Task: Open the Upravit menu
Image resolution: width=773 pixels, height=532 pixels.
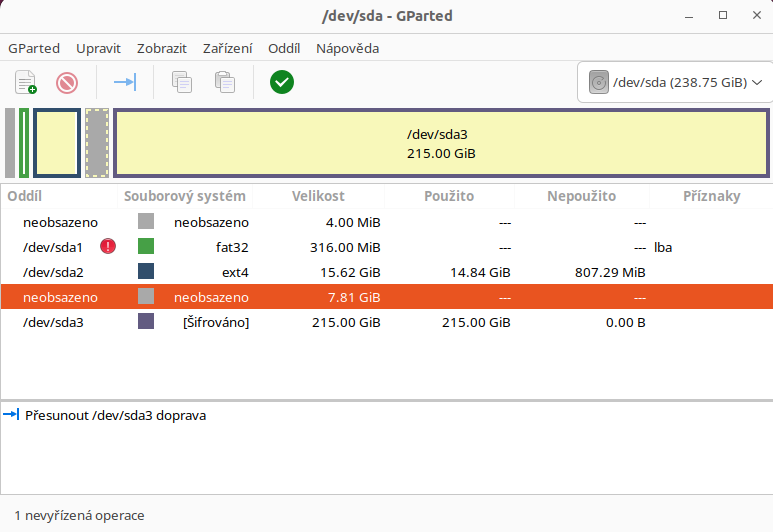Action: (x=98, y=48)
